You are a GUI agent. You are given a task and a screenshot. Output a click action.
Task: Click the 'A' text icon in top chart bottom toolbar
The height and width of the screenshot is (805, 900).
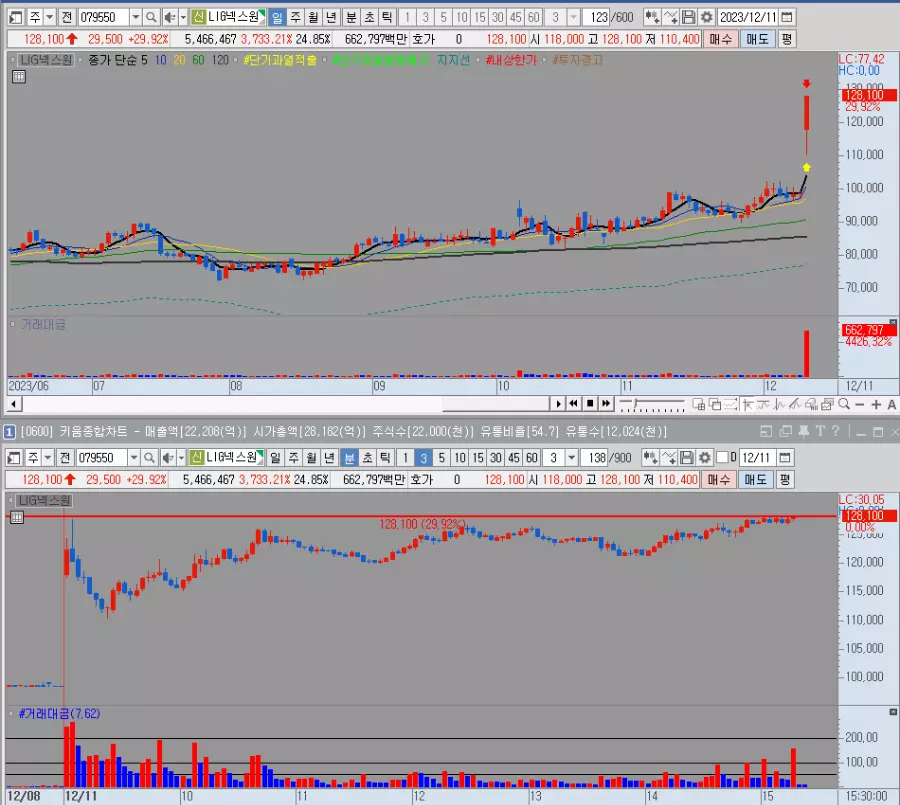(891, 404)
